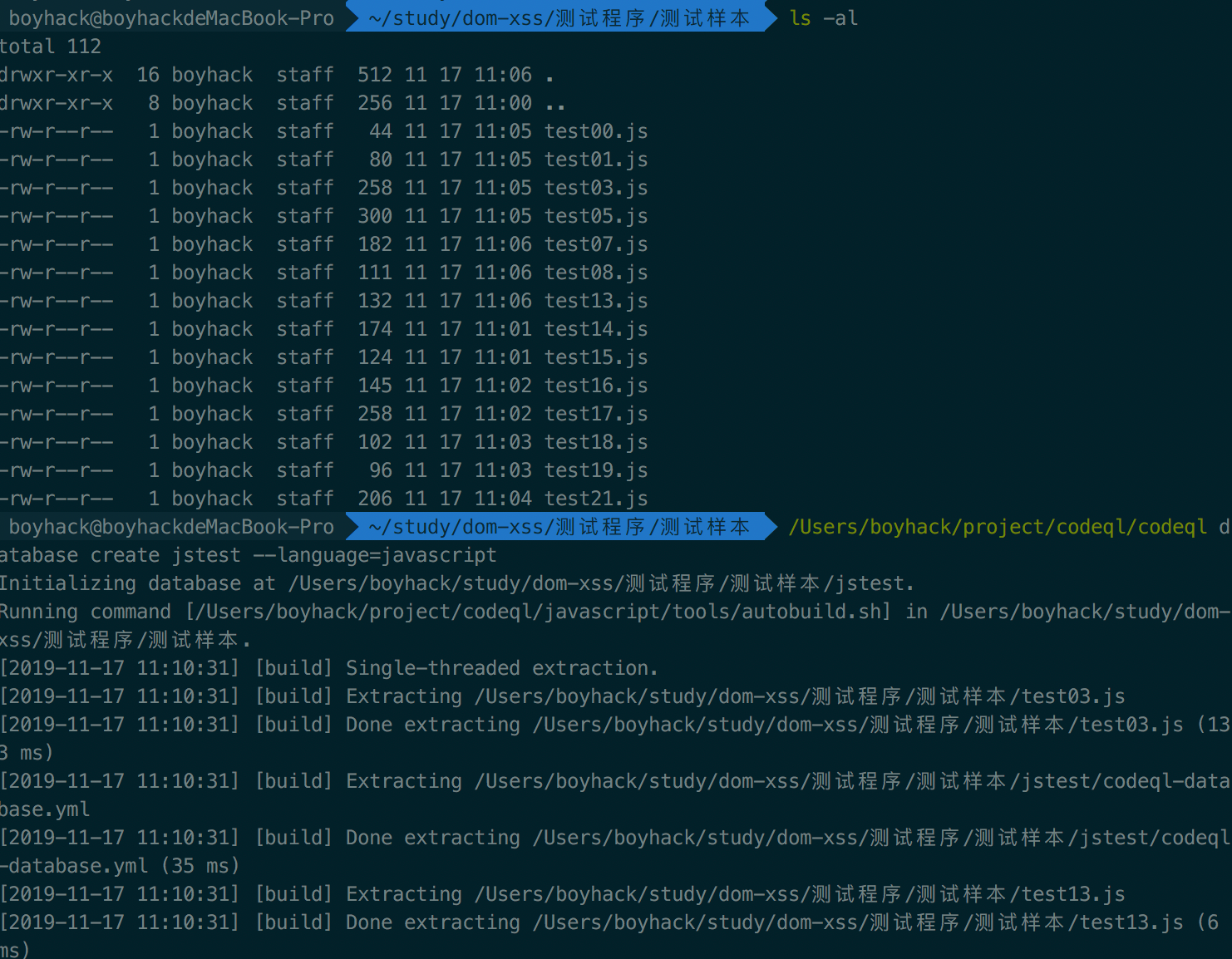The width and height of the screenshot is (1232, 959).
Task: Click the size value 512 of current directory
Action: 375,75
